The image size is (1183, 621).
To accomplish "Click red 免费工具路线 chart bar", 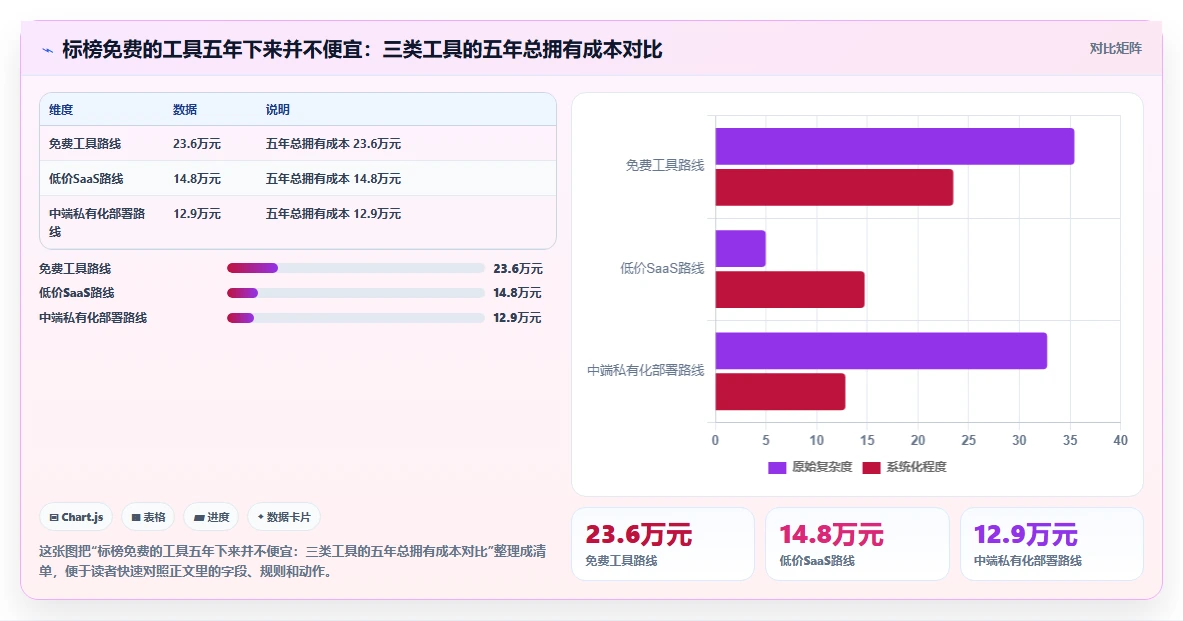I will pyautogui.click(x=834, y=187).
